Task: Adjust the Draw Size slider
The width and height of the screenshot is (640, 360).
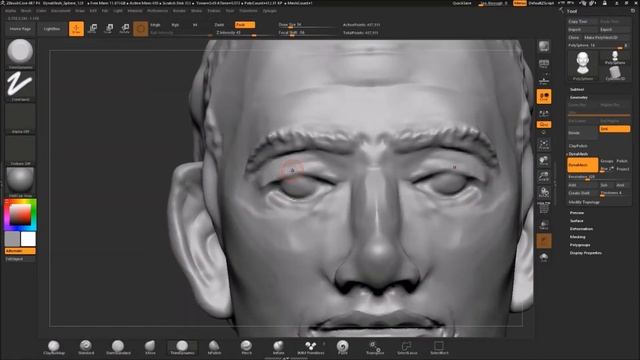Action: pos(306,25)
